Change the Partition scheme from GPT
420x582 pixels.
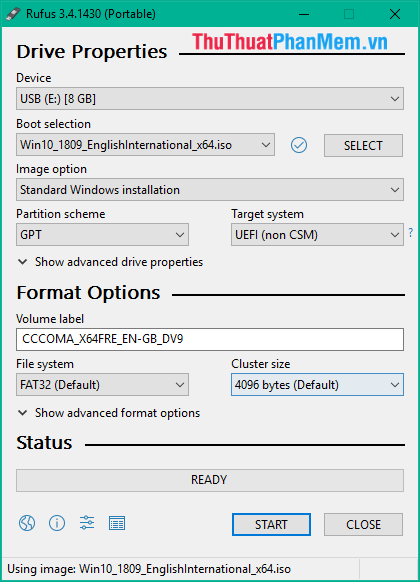pyautogui.click(x=102, y=235)
